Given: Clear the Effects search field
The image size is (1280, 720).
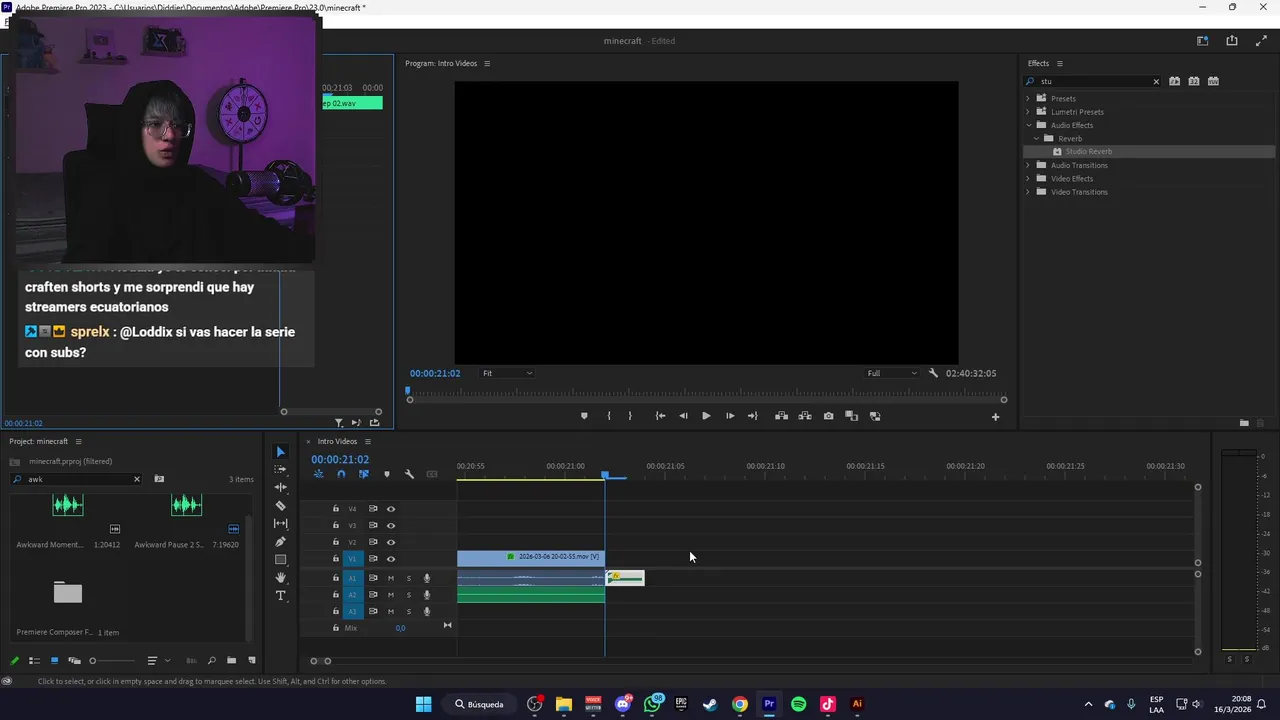Looking at the screenshot, I should pos(1156,82).
